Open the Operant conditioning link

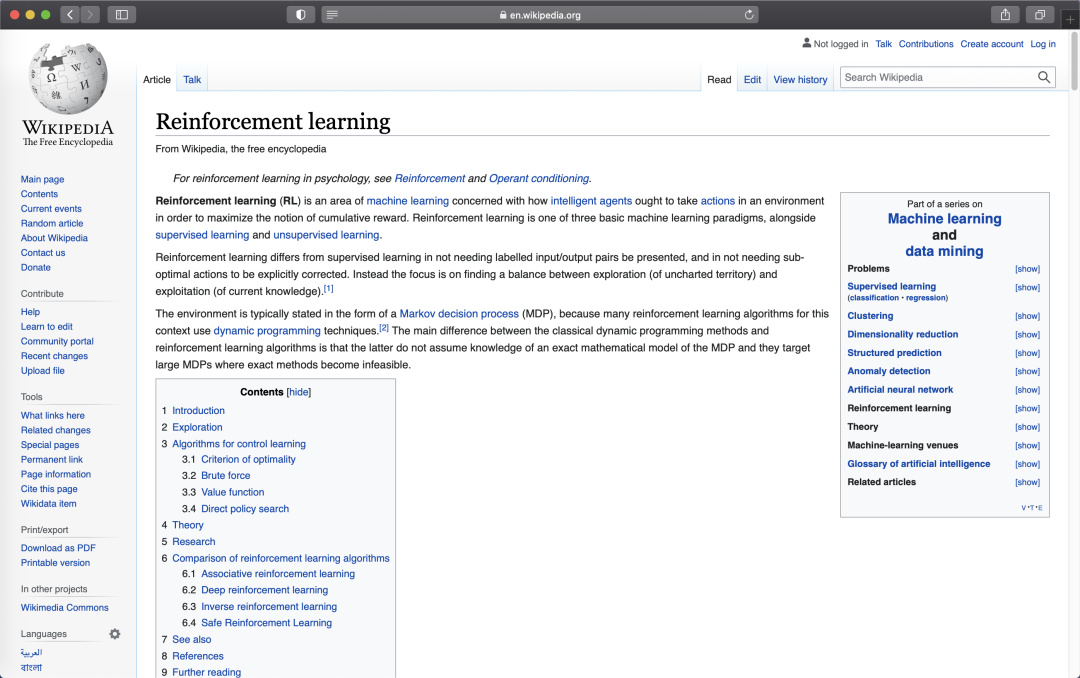coord(539,178)
